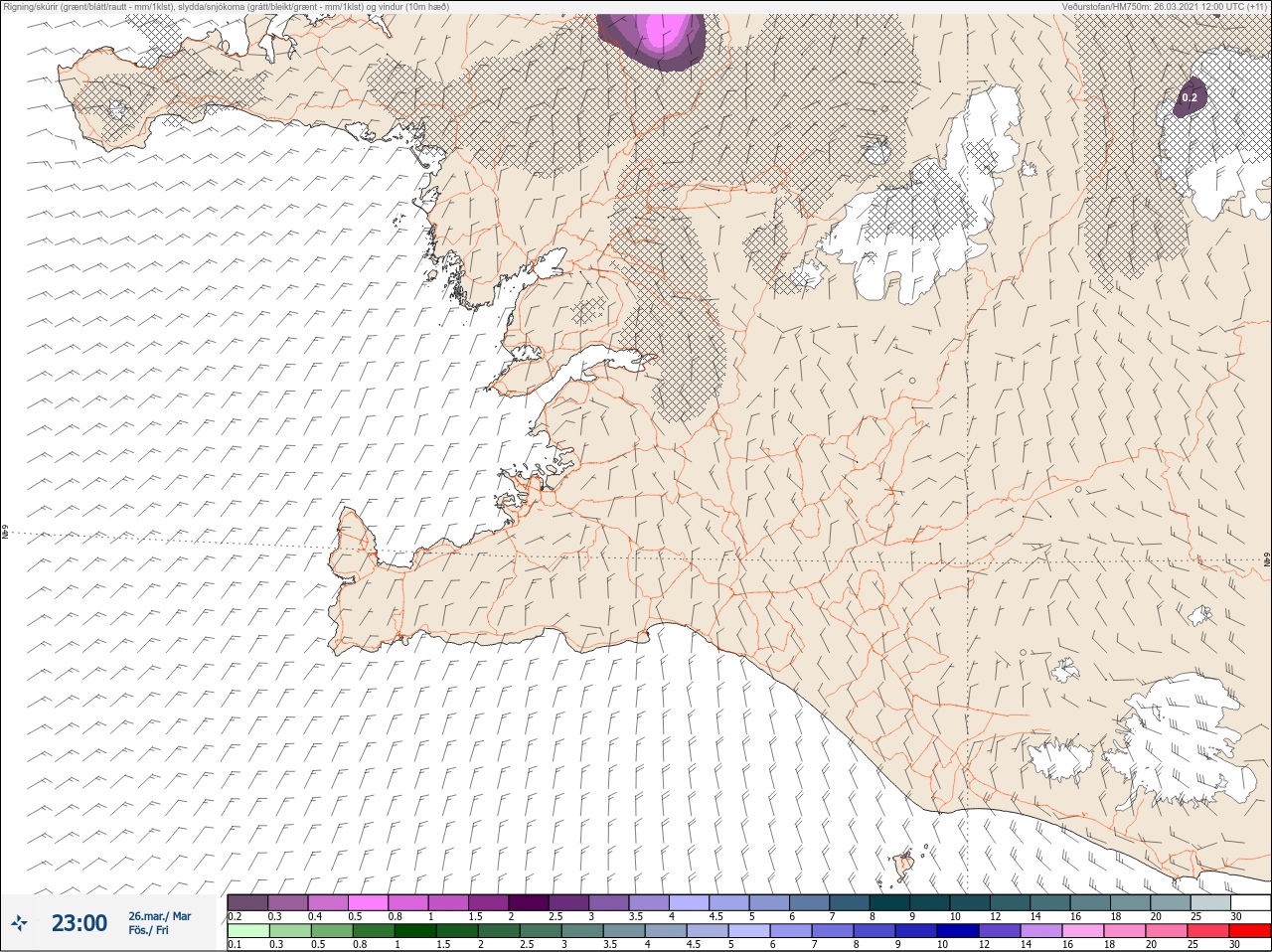Click the 23:00 forecast time display
1272x952 pixels.
click(x=79, y=923)
